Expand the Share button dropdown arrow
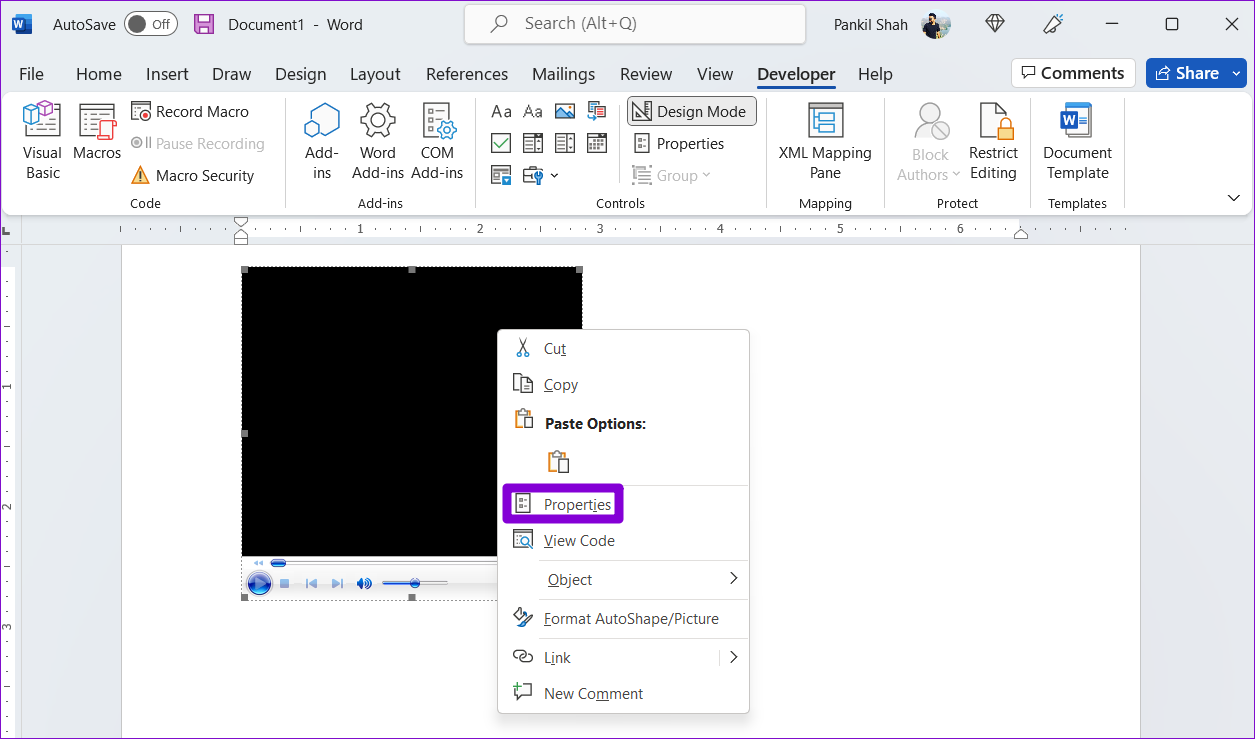Image resolution: width=1255 pixels, height=739 pixels. click(x=1238, y=73)
